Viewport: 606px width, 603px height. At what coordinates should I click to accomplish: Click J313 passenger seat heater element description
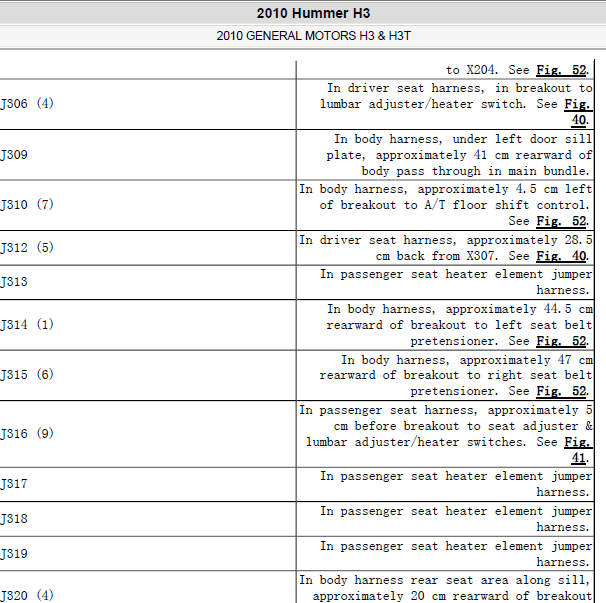(456, 282)
